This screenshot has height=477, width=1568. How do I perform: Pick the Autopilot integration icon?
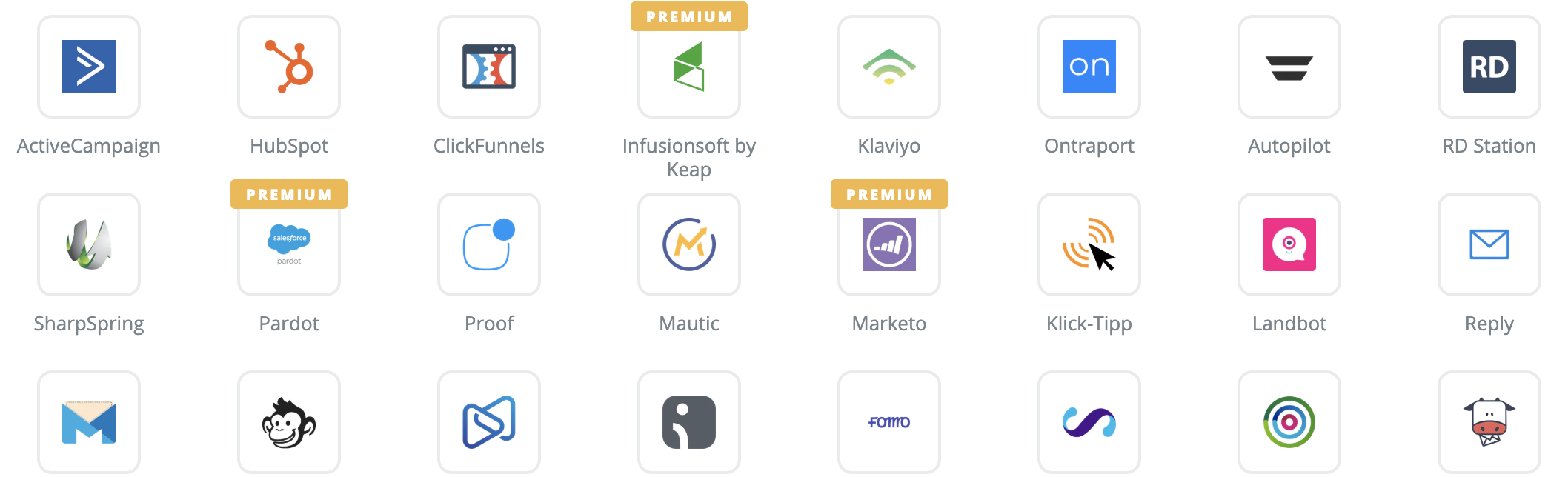(x=1289, y=67)
